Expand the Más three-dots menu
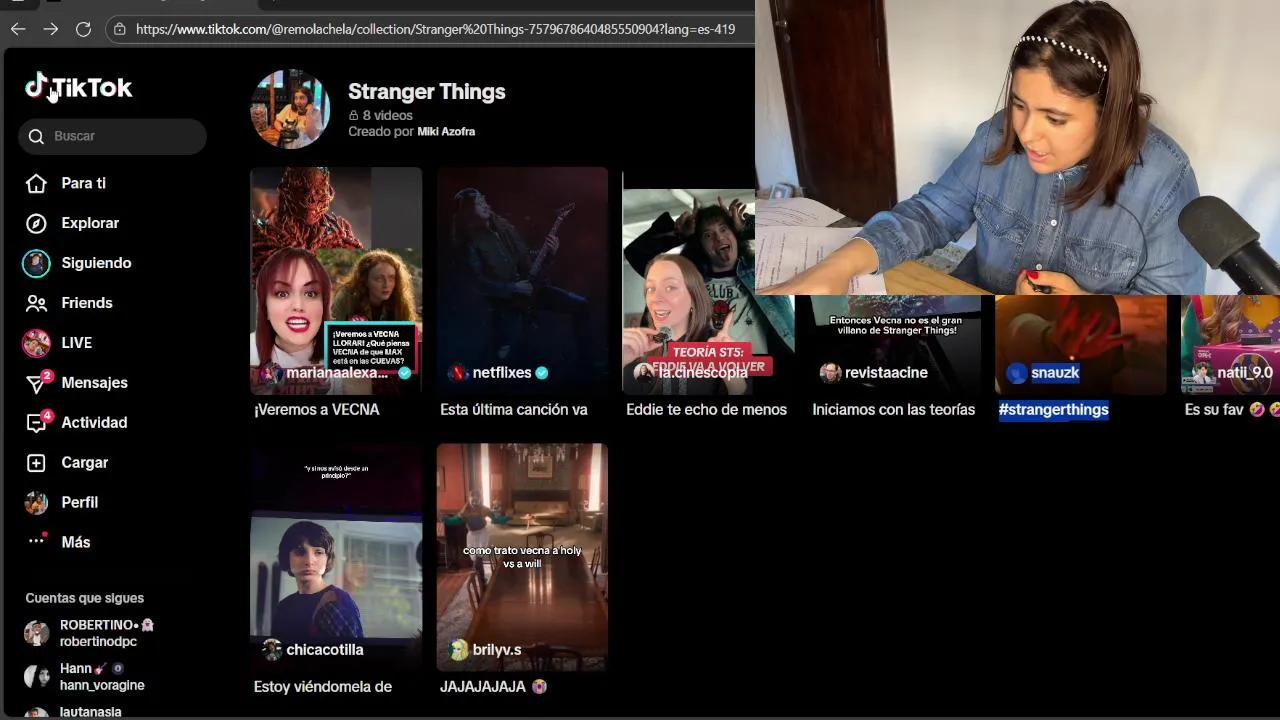 (x=36, y=541)
